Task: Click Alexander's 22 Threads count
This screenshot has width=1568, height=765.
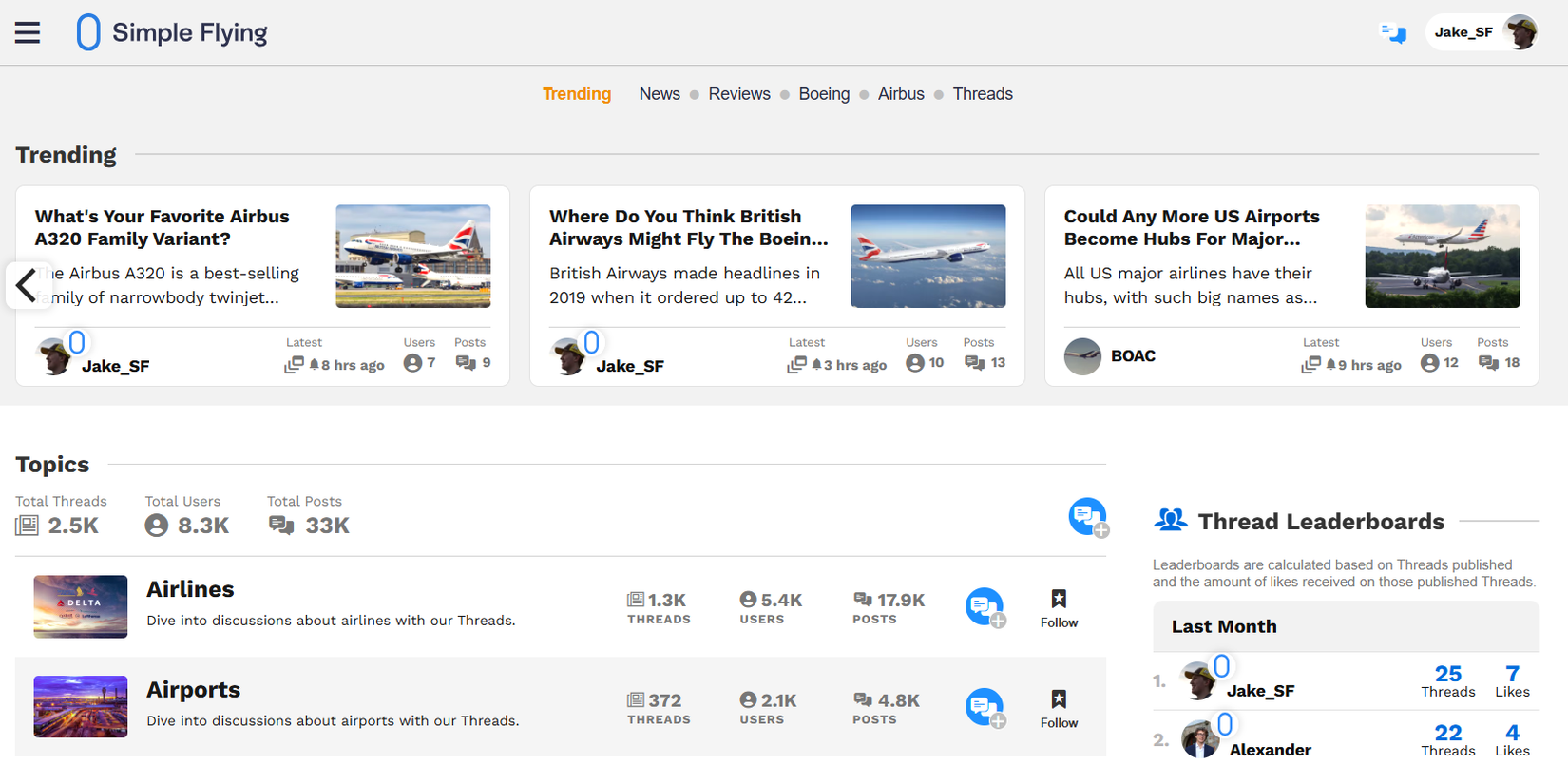Action: tap(1448, 740)
